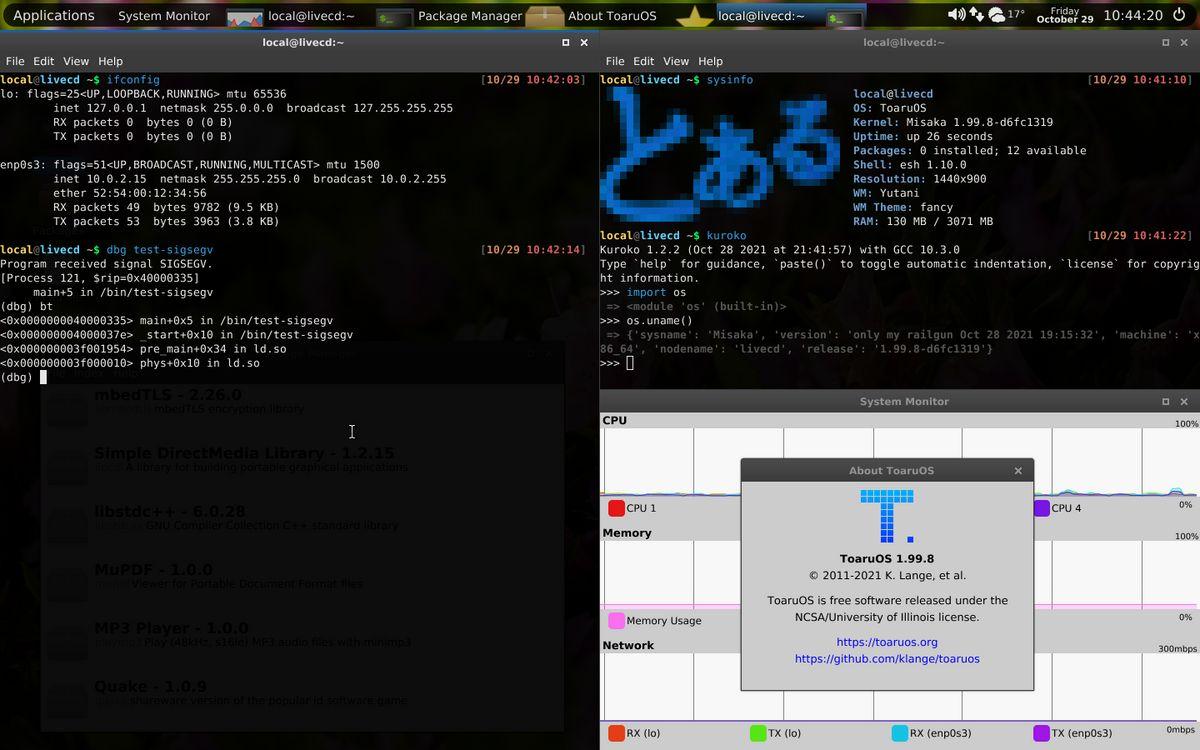Close the right terminal window
1200x750 pixels.
[1185, 42]
